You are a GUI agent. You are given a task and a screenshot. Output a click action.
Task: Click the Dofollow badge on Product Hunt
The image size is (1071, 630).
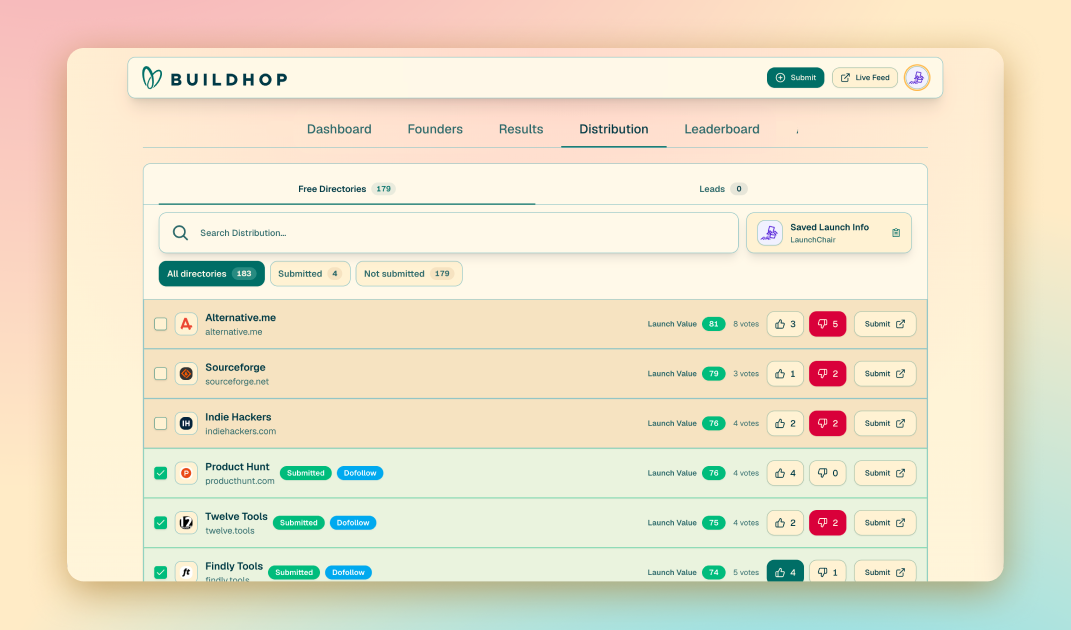360,473
